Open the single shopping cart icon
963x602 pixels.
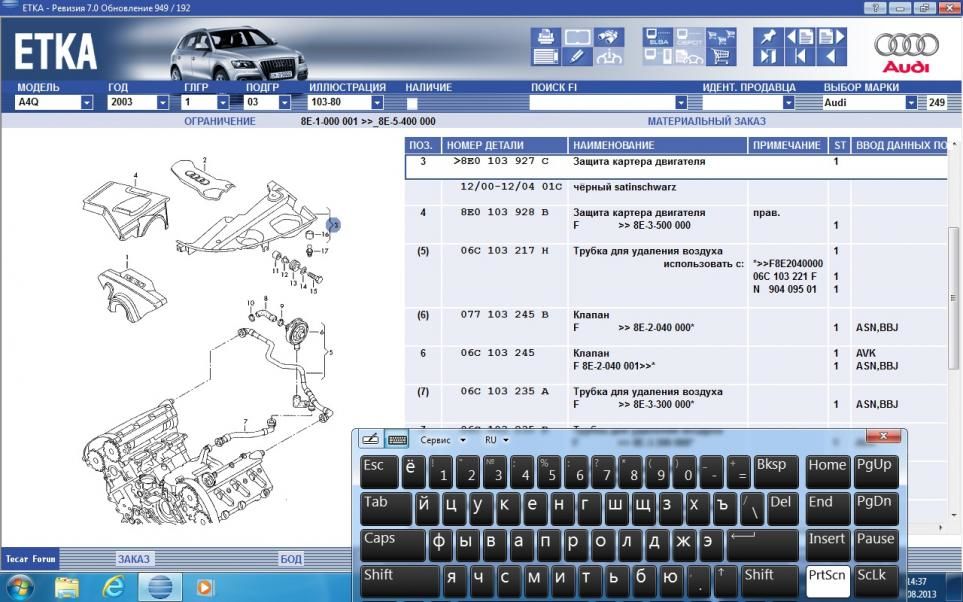(721, 57)
